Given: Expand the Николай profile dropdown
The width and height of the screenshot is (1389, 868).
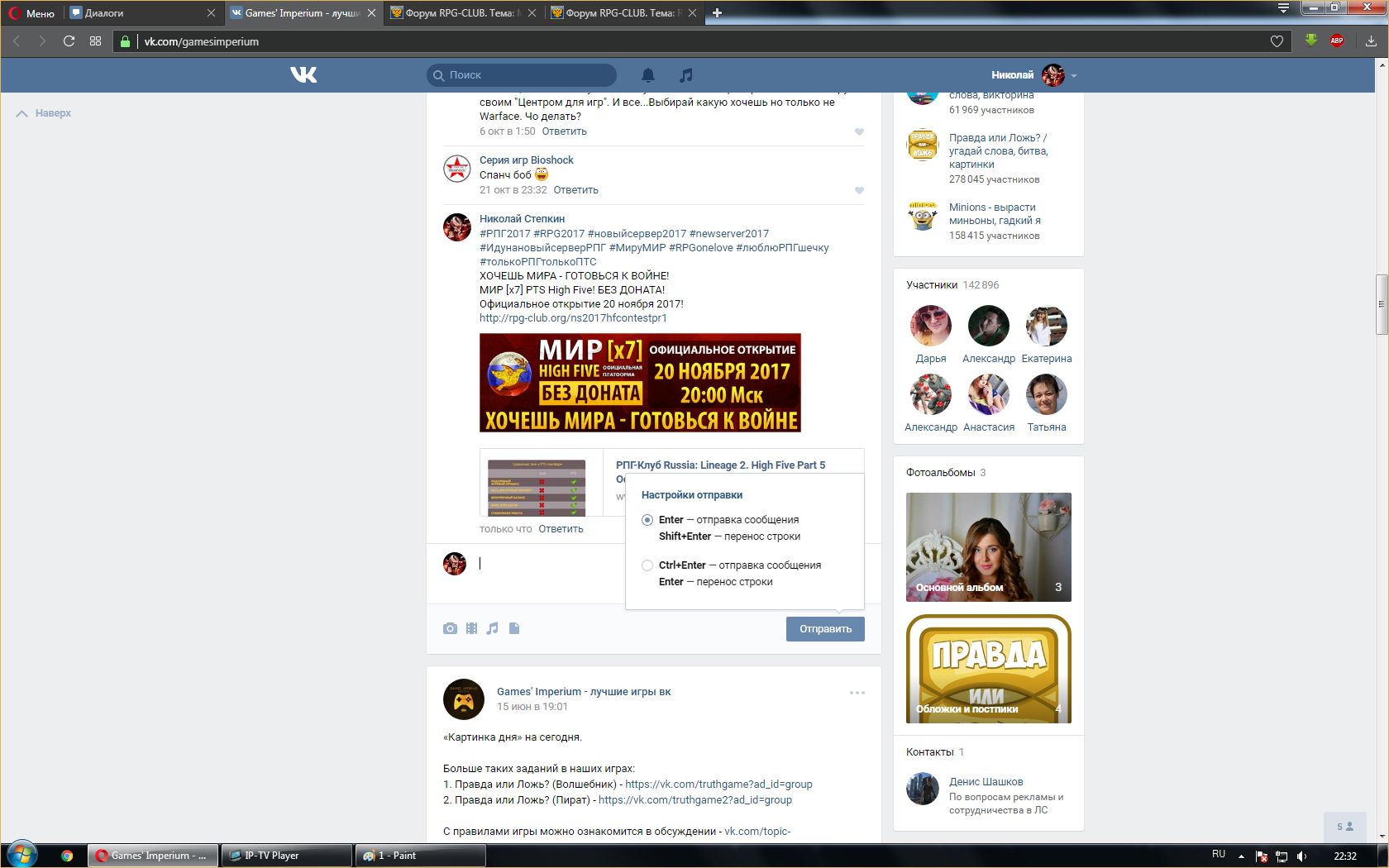Looking at the screenshot, I should [x=1074, y=75].
